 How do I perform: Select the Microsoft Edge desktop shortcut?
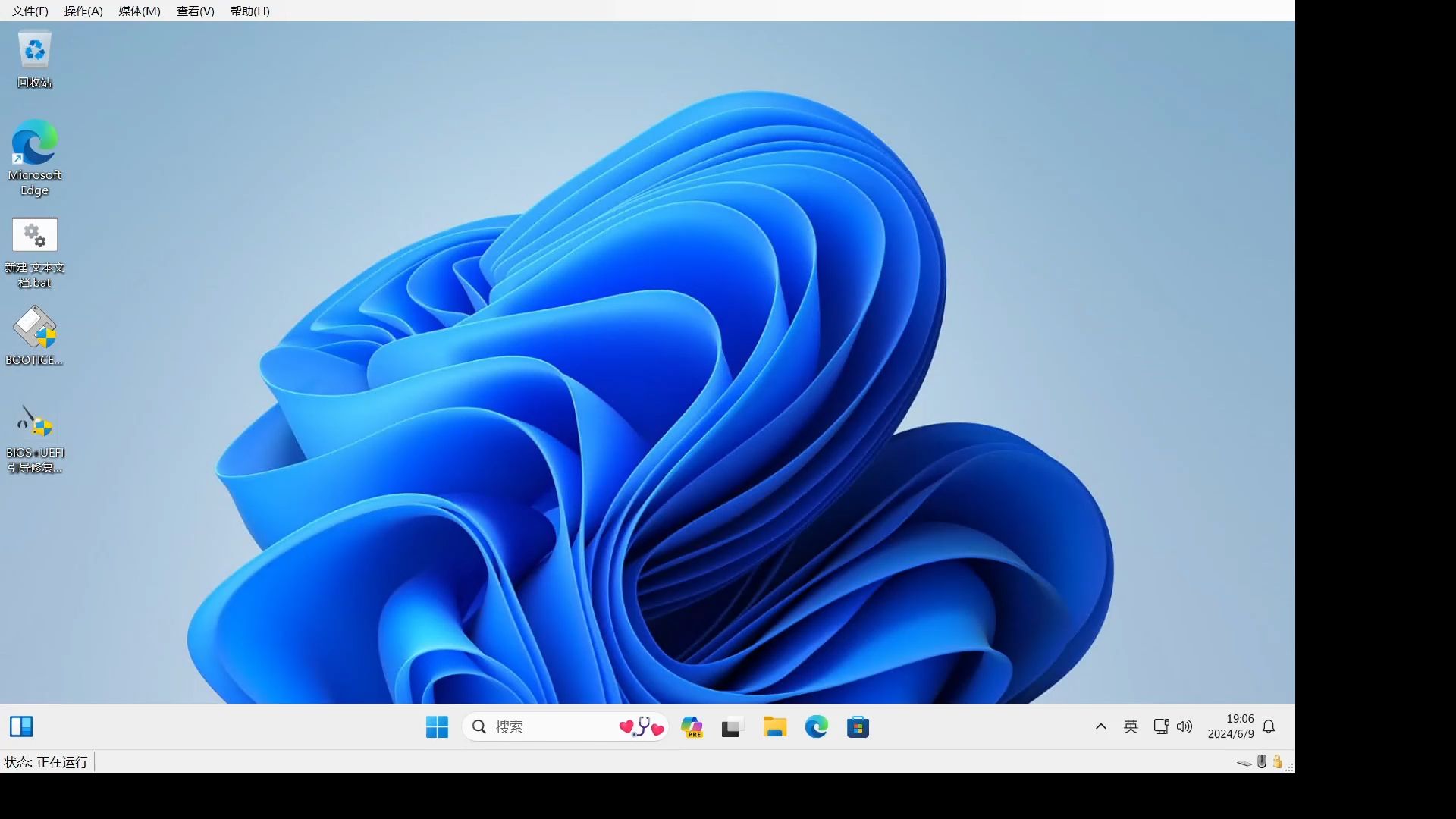[35, 158]
